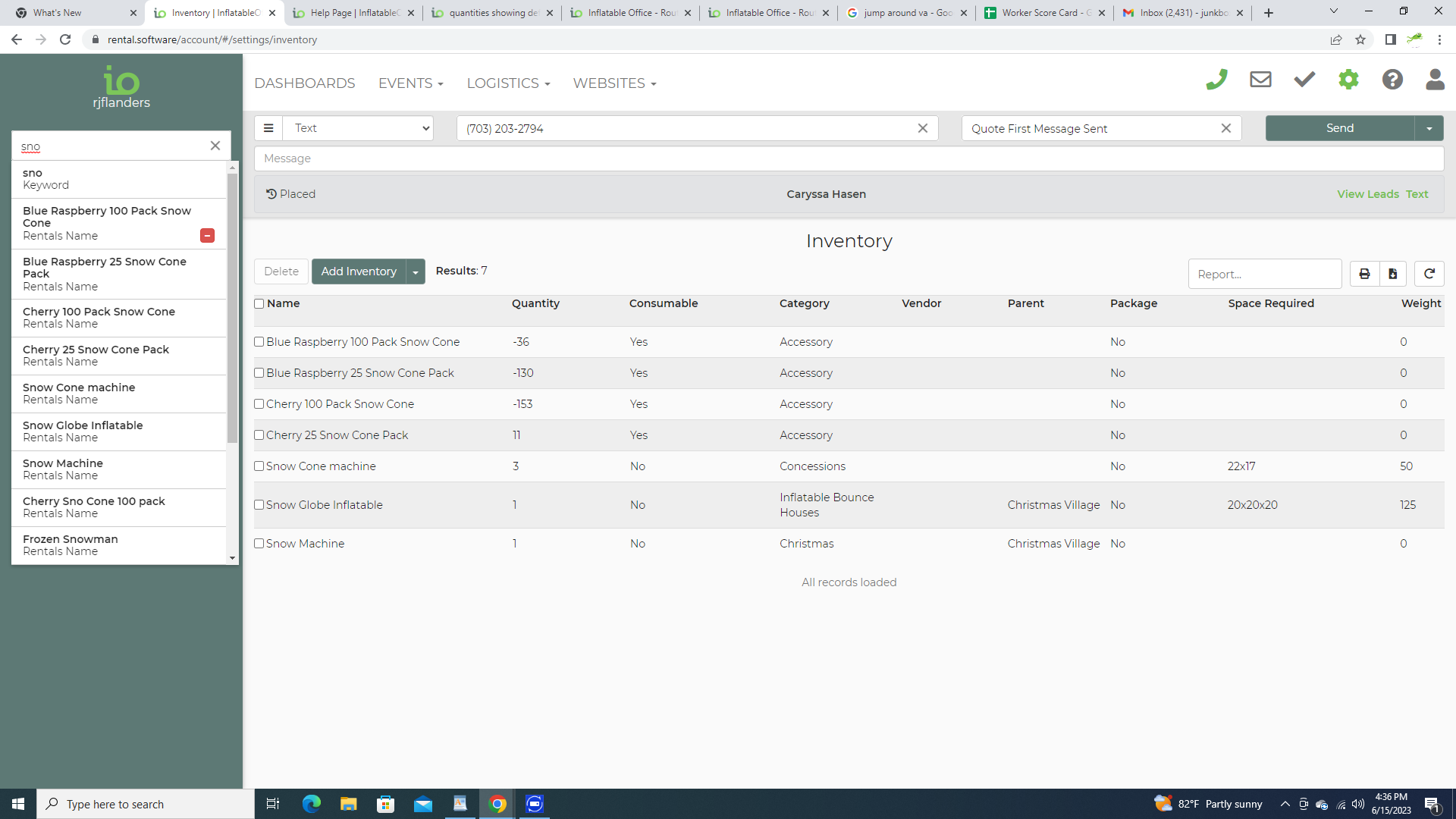Expand the Add Inventory dropdown arrow
The height and width of the screenshot is (819, 1456).
416,271
